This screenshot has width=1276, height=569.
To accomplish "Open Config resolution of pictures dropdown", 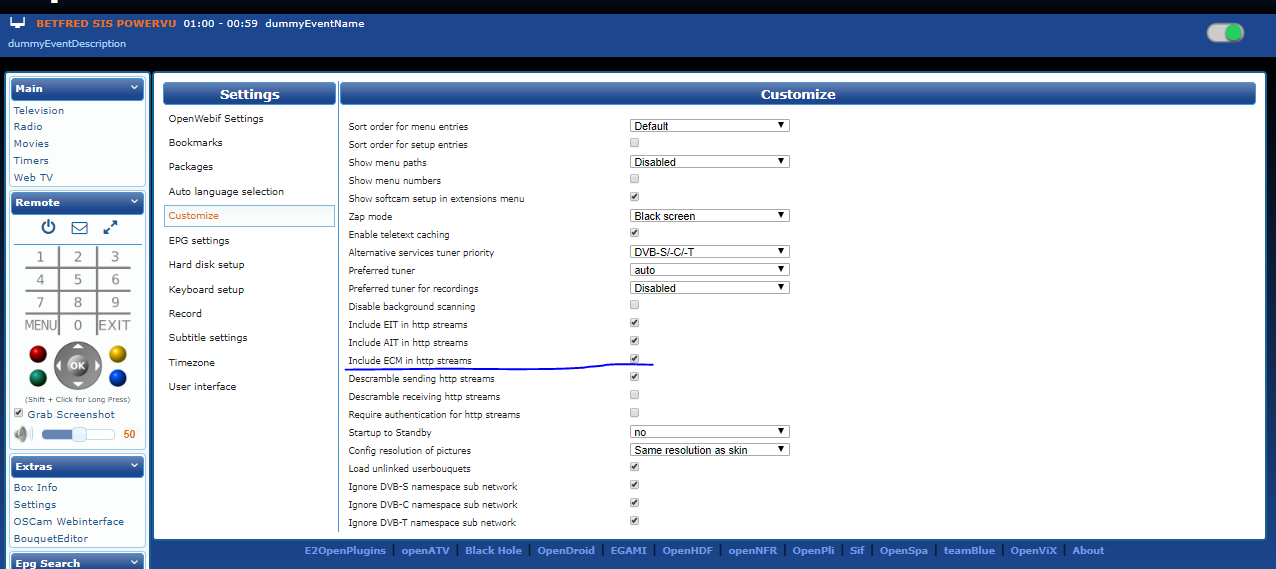I will pyautogui.click(x=710, y=450).
